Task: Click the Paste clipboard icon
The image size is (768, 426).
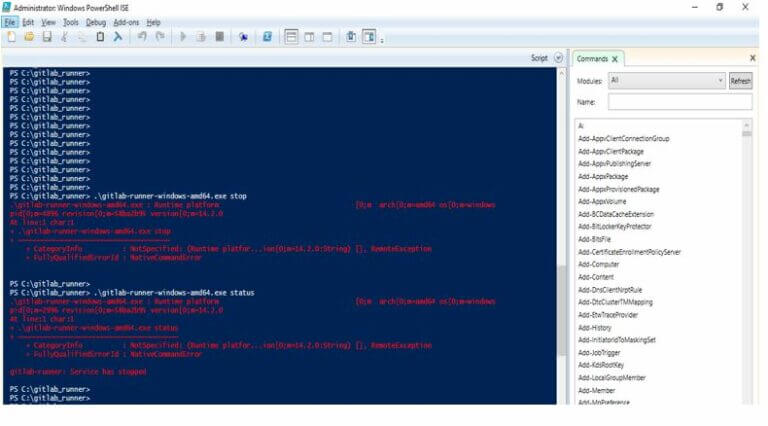Action: point(100,37)
